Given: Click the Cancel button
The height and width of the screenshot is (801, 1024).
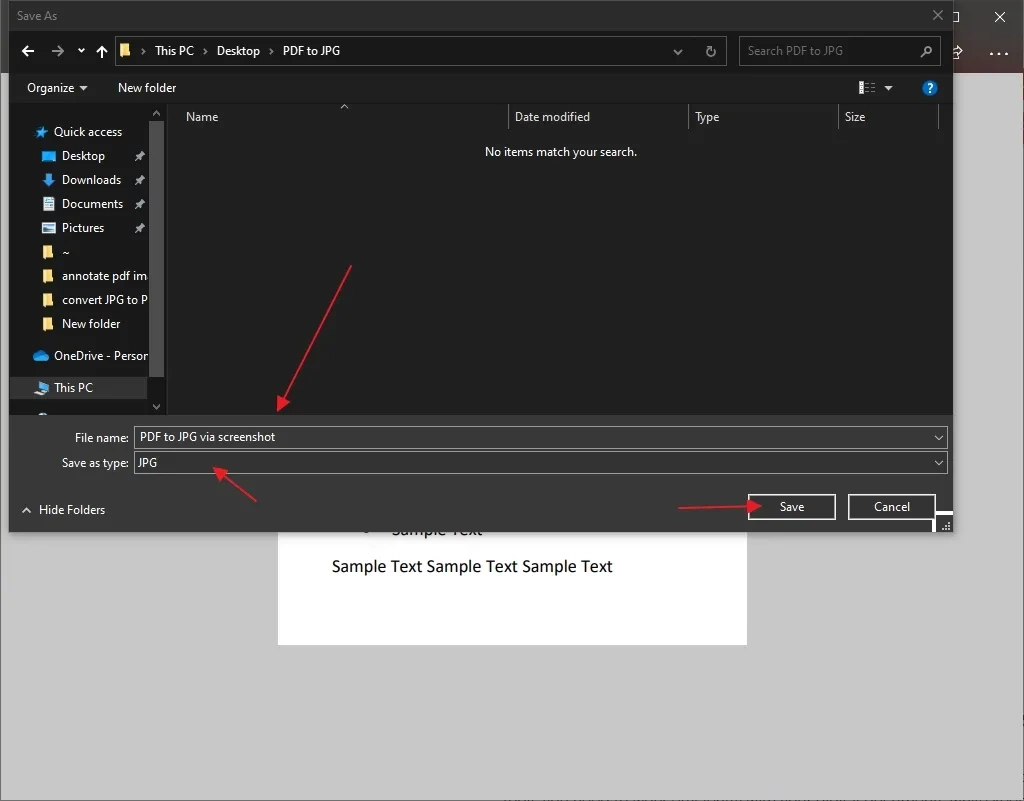Looking at the screenshot, I should point(891,507).
